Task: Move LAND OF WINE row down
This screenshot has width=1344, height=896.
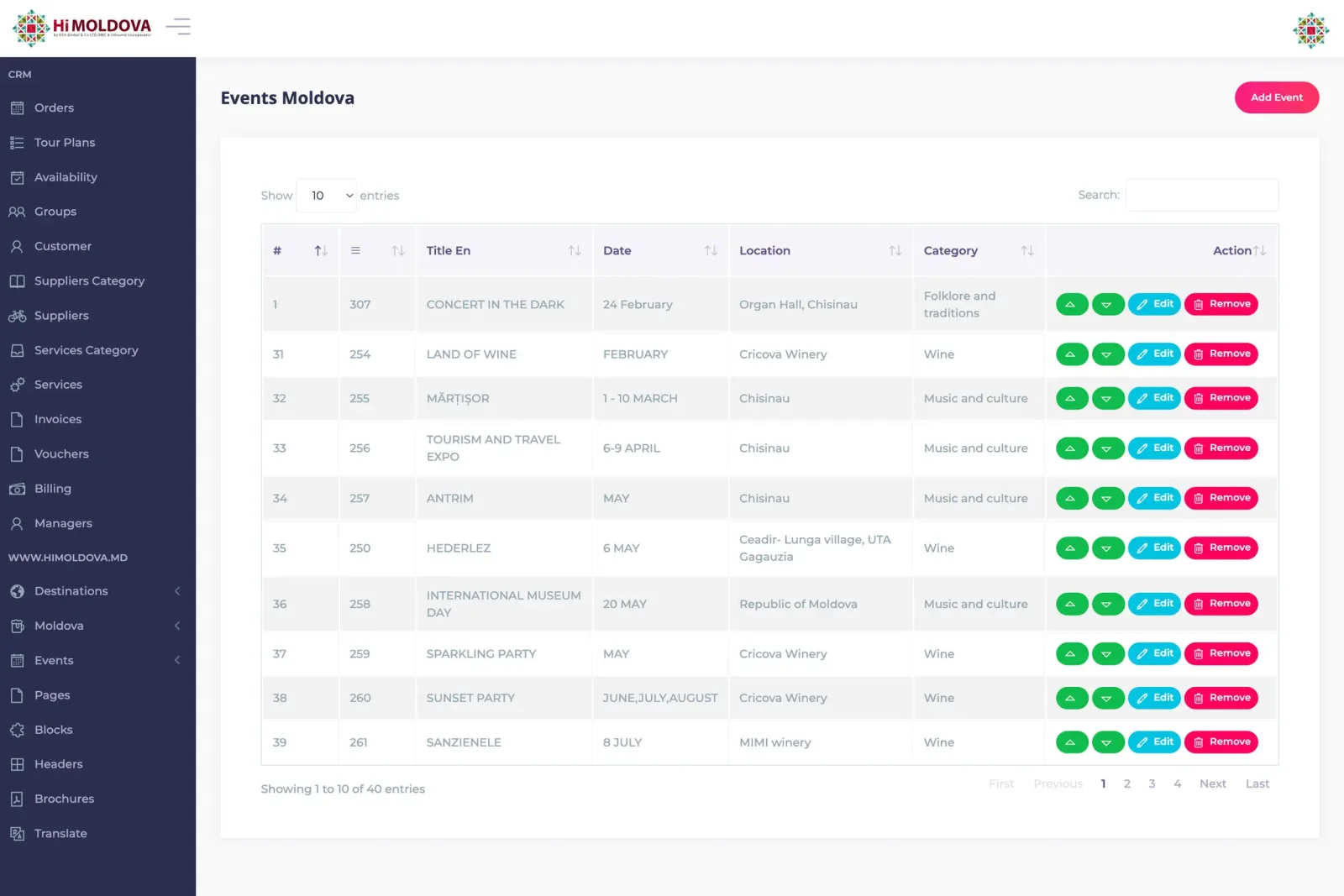Action: [x=1108, y=354]
